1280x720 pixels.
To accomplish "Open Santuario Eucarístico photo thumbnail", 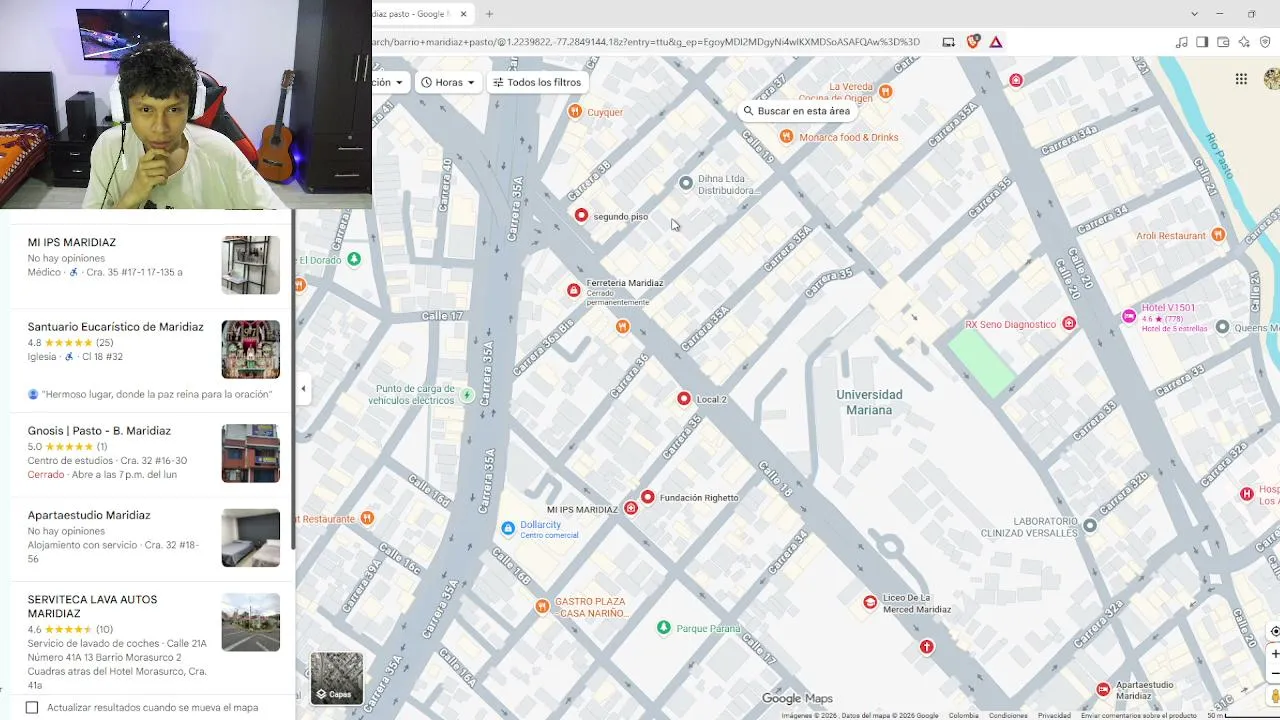I will [x=251, y=349].
